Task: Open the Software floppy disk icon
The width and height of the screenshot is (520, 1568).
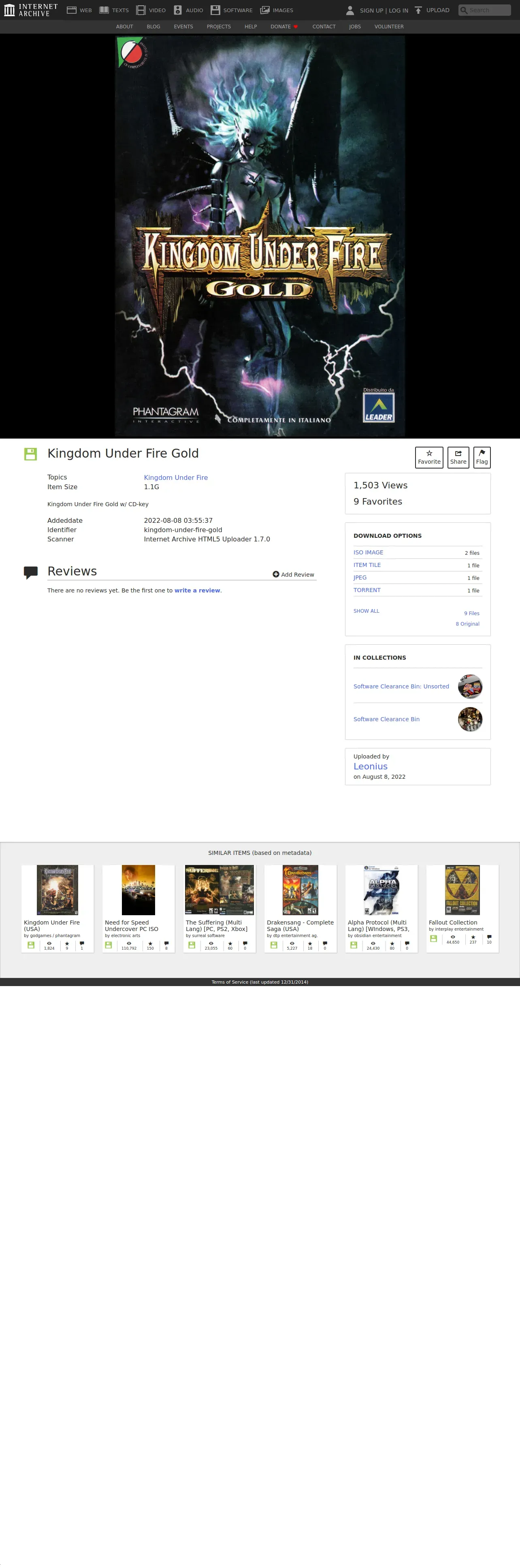Action: pos(215,11)
